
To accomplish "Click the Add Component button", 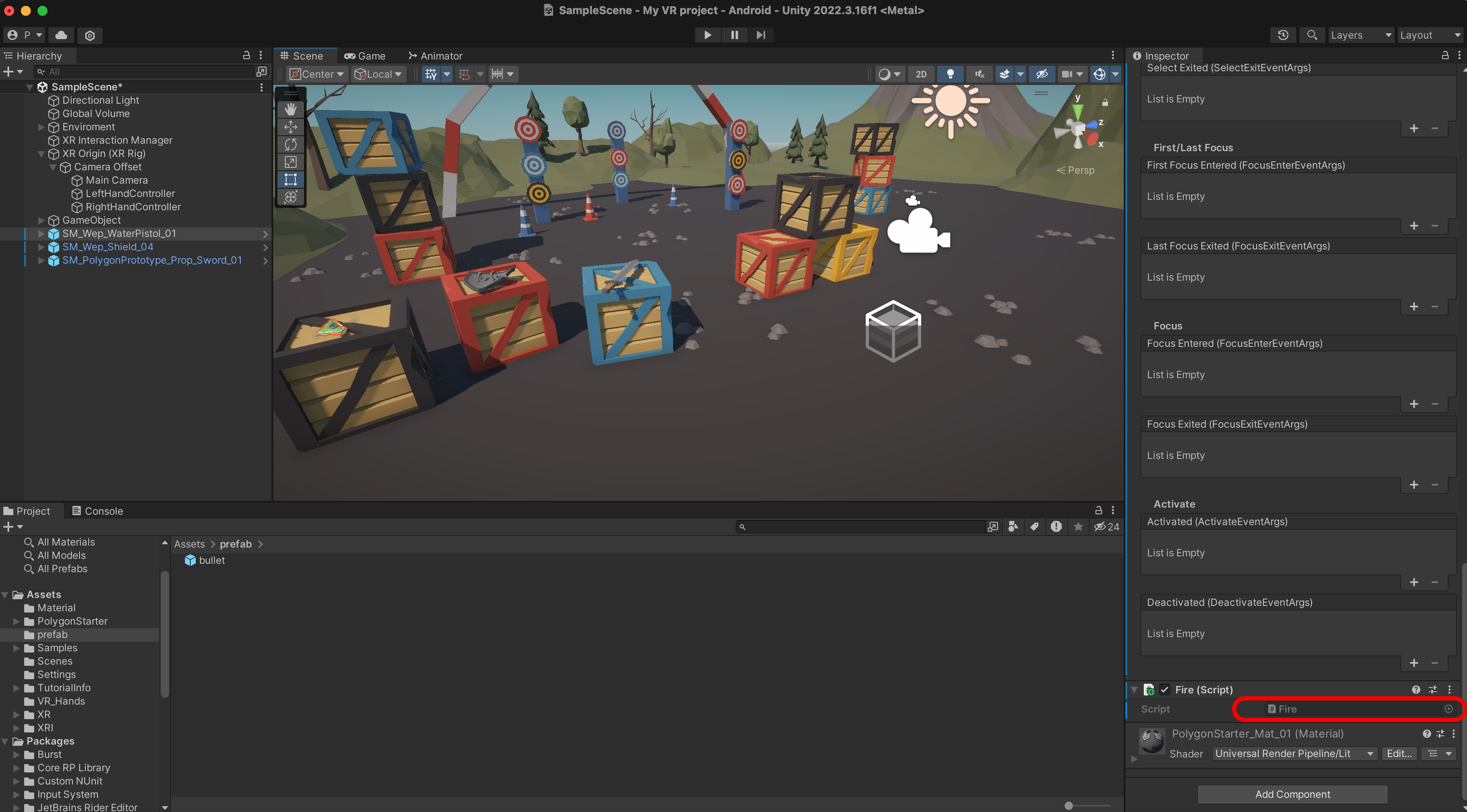I will pos(1292,794).
